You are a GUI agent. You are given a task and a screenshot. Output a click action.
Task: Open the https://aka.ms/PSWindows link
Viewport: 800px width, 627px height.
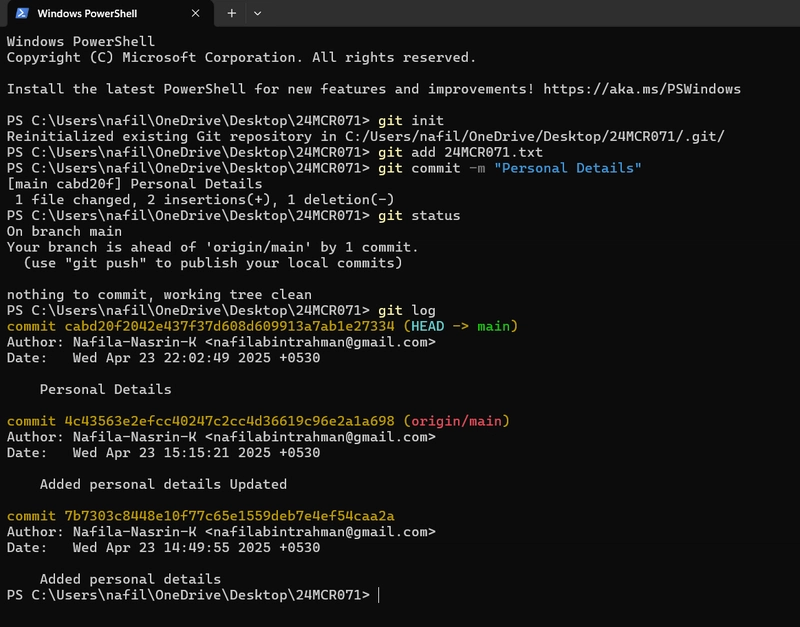coord(642,89)
